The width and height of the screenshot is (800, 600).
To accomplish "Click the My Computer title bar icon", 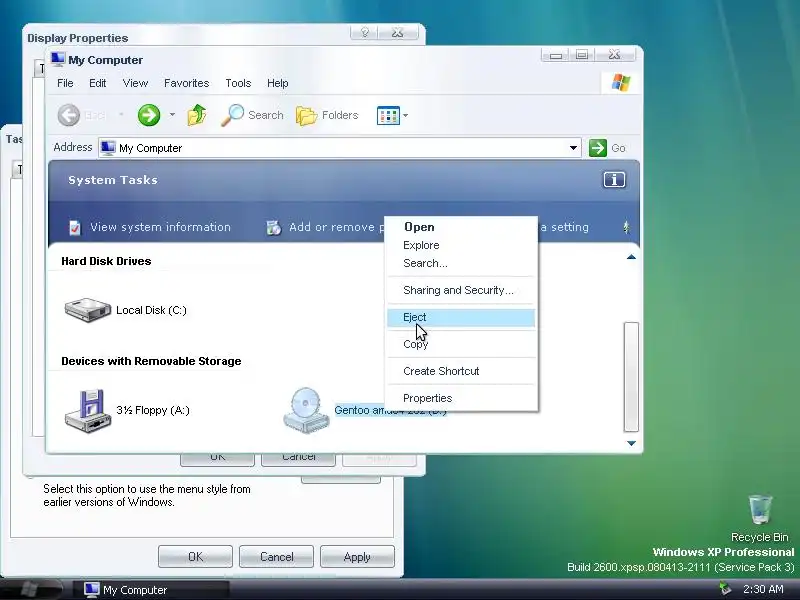I will (x=58, y=59).
